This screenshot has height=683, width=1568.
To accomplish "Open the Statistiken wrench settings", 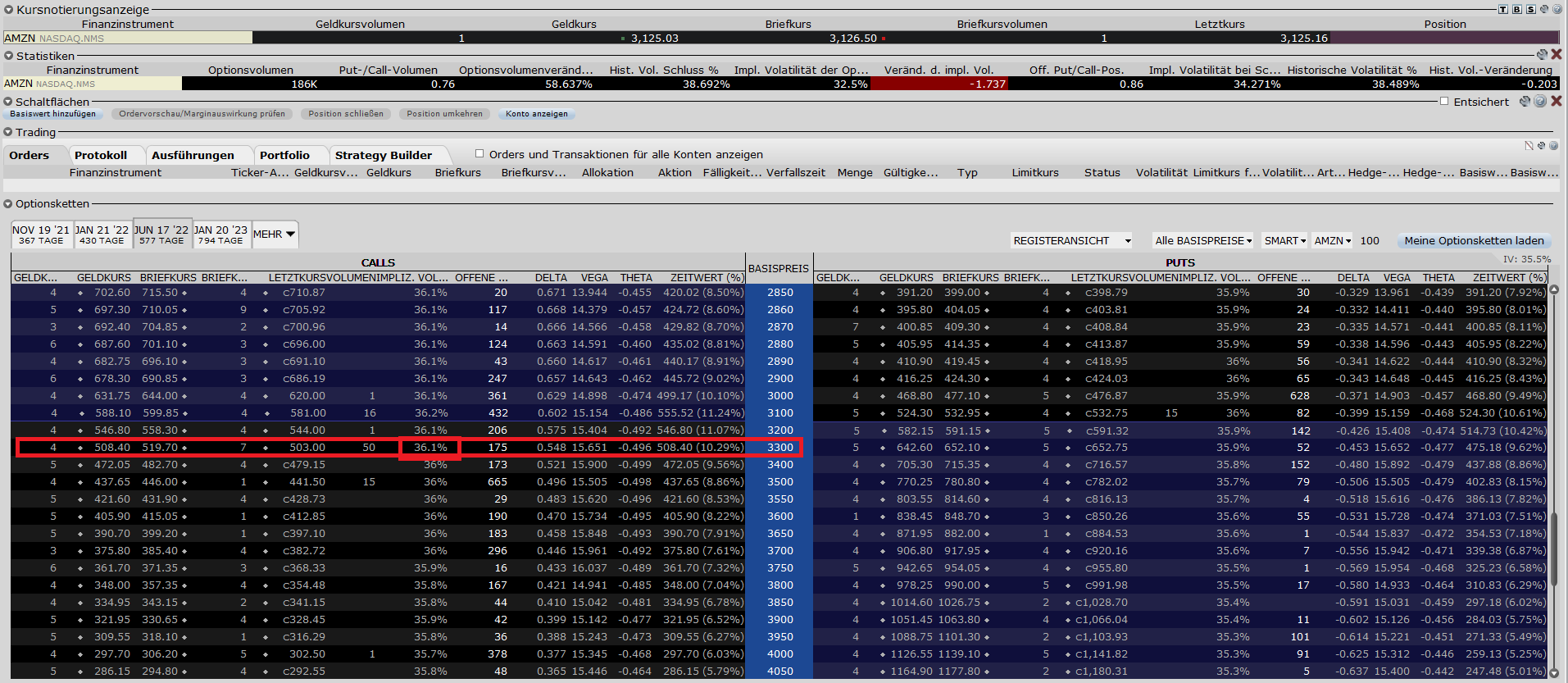I will pyautogui.click(x=1542, y=55).
